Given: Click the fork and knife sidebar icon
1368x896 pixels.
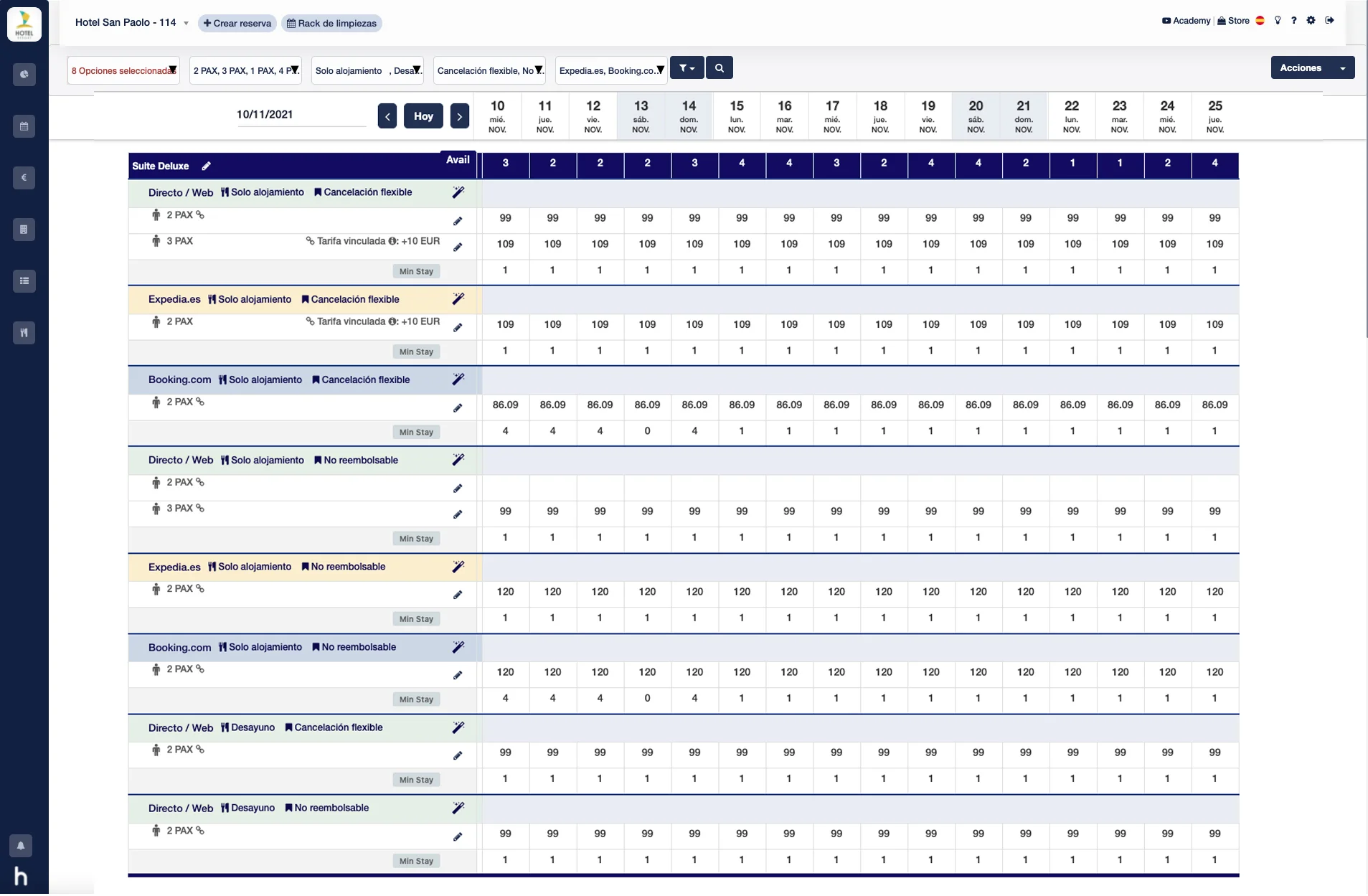Looking at the screenshot, I should tap(24, 333).
